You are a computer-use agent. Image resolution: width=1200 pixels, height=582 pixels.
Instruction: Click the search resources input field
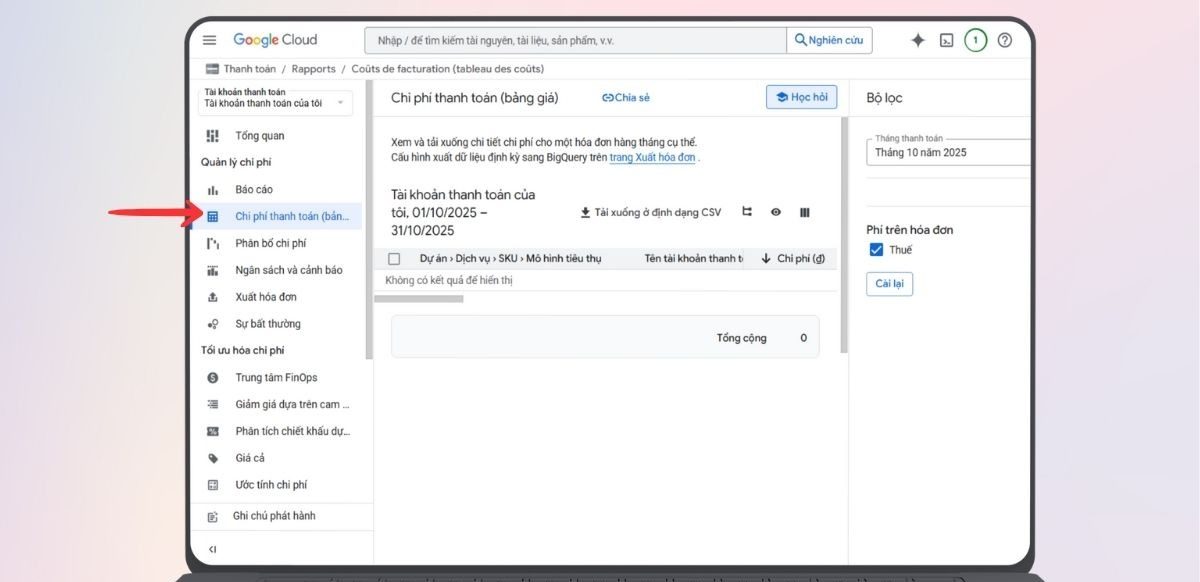[x=575, y=40]
